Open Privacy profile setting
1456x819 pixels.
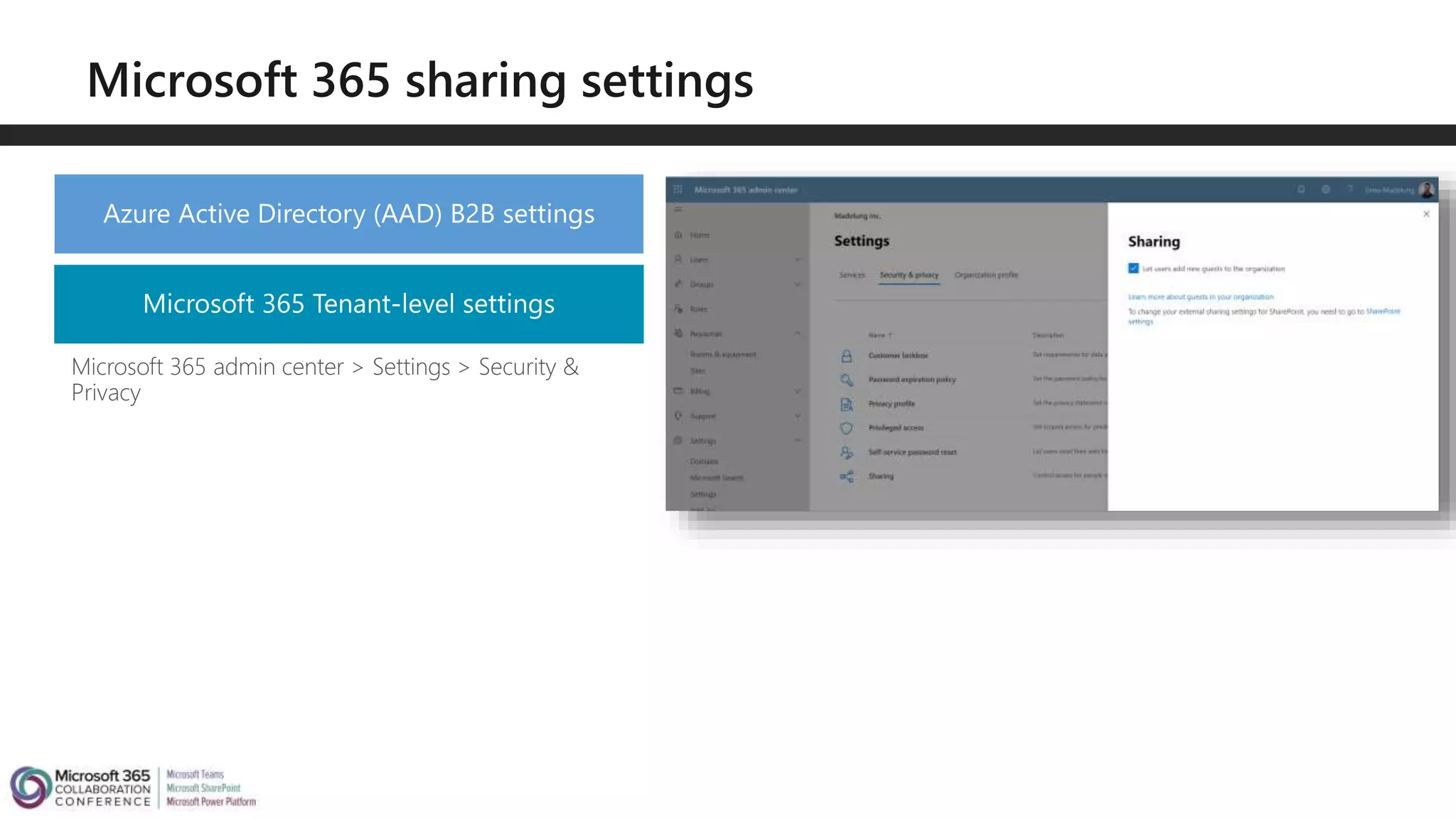pyautogui.click(x=892, y=404)
